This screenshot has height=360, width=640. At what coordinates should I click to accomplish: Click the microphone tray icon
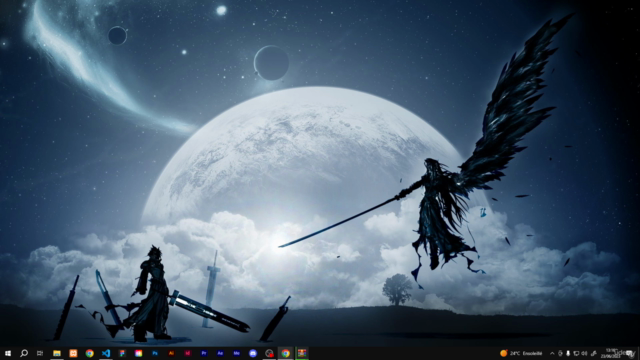tap(568, 353)
